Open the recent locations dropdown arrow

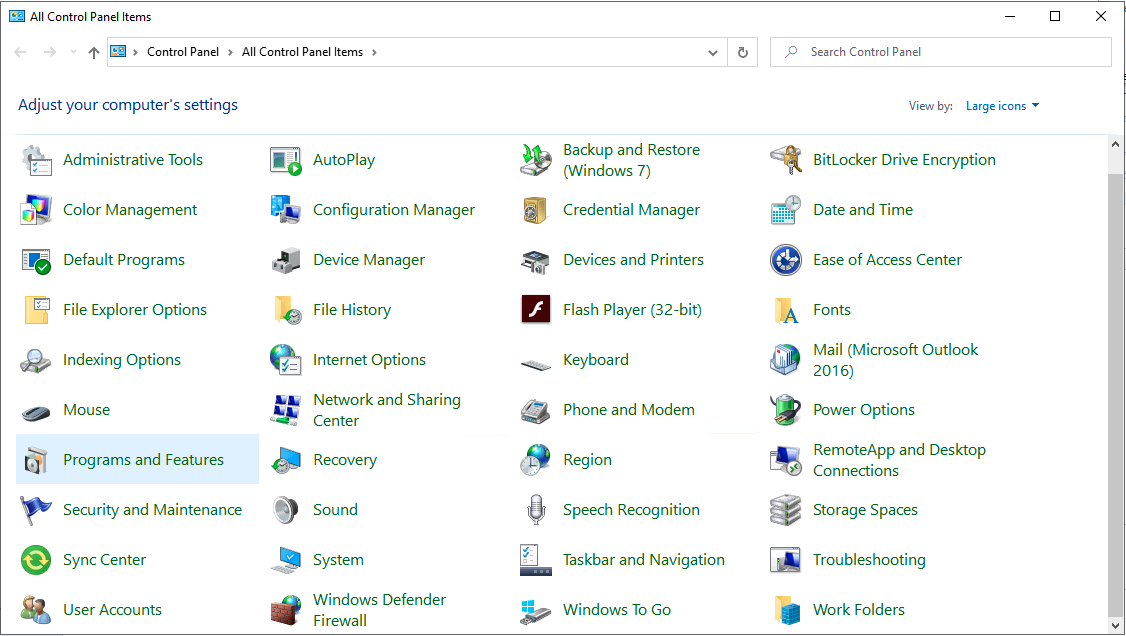point(73,52)
